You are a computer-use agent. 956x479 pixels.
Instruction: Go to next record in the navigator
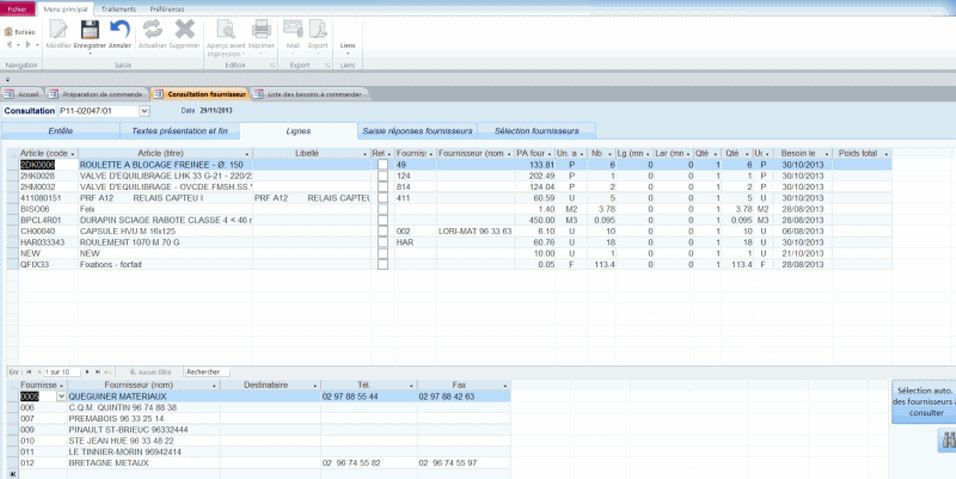click(87, 372)
